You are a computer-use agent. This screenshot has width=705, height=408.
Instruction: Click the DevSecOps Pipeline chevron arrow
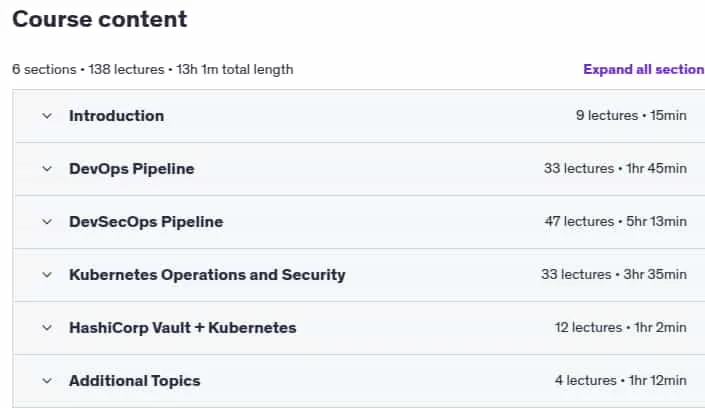coord(47,222)
